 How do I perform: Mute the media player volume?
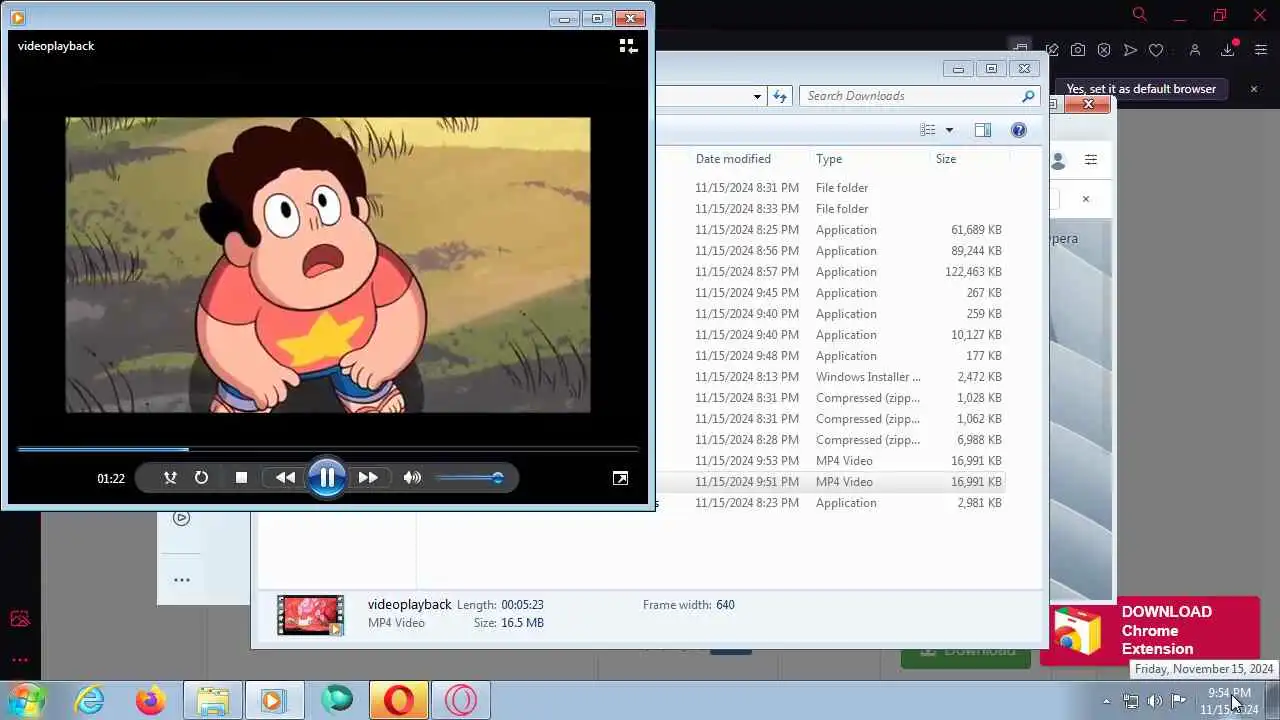point(412,478)
